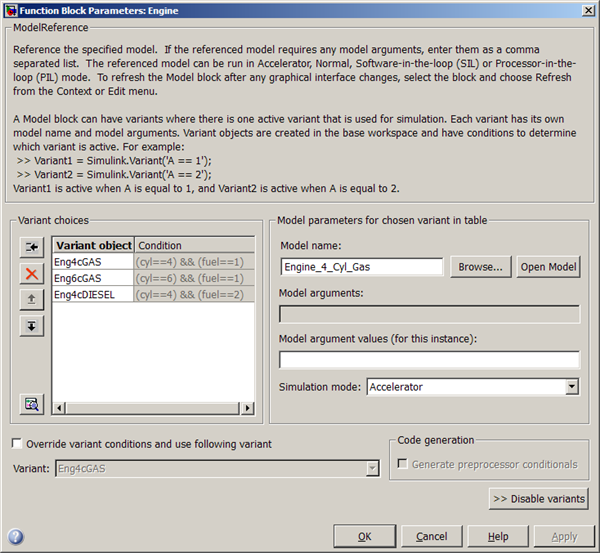The height and width of the screenshot is (553, 600).
Task: Enable Override variant conditions checkbox
Action: coord(17,444)
